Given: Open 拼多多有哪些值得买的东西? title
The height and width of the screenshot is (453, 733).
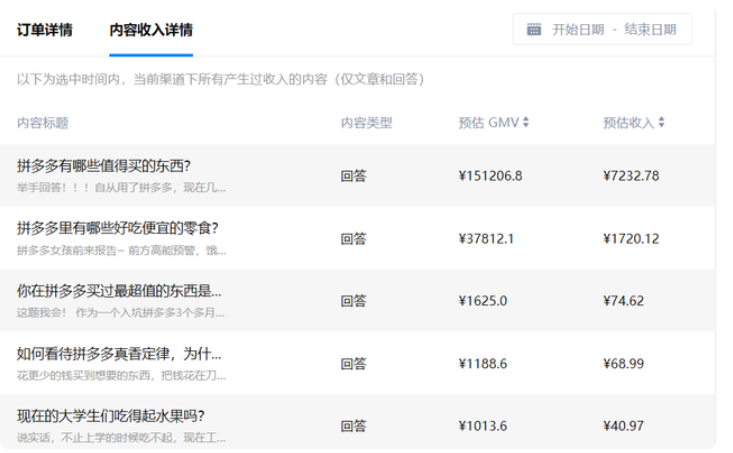Looking at the screenshot, I should [104, 165].
